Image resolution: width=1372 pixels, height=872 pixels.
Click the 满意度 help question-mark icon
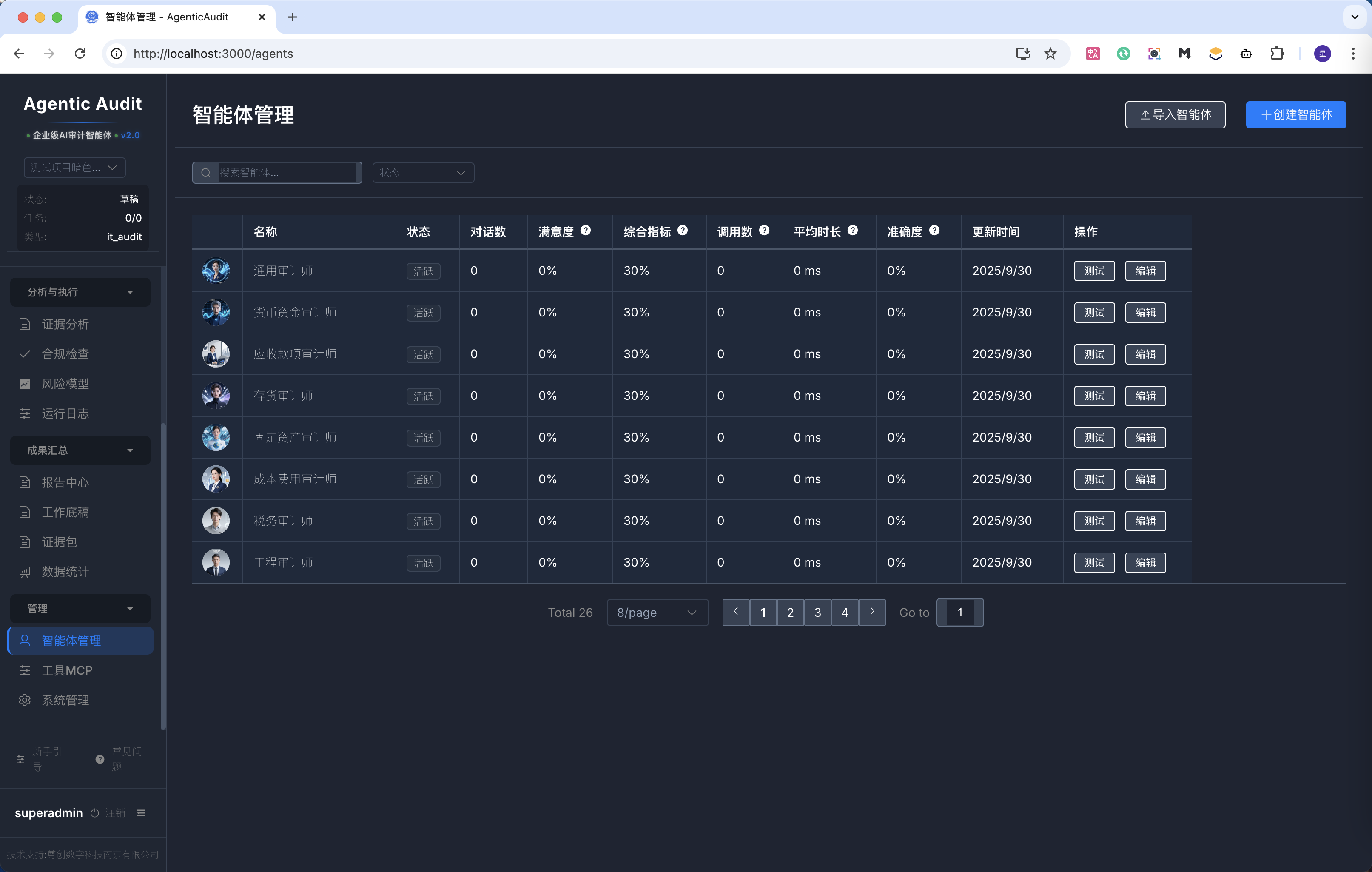(x=585, y=230)
